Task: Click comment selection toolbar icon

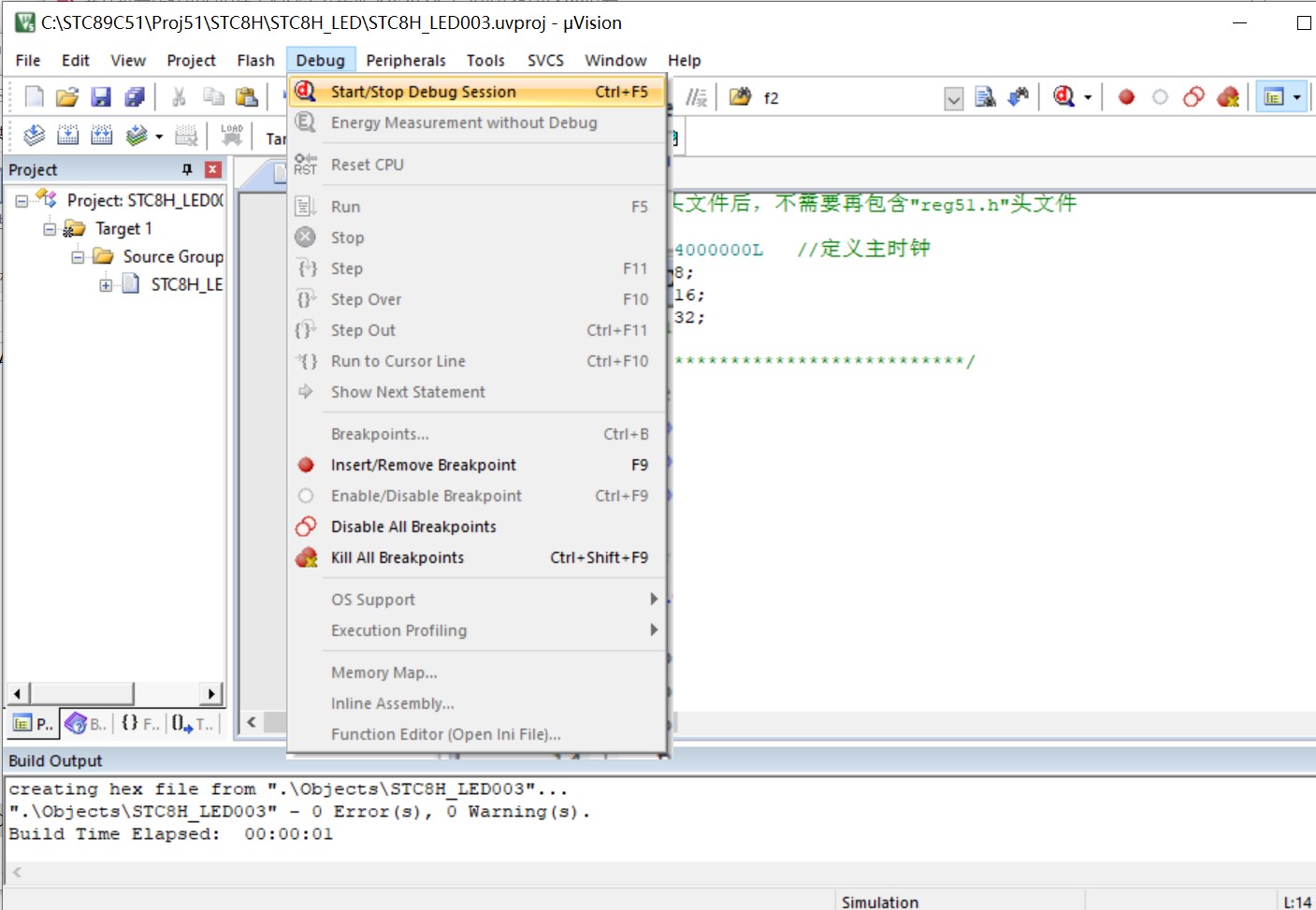Action: tap(696, 96)
